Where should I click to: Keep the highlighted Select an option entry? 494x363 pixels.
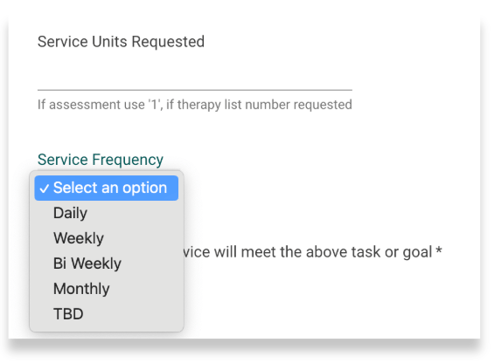pyautogui.click(x=106, y=188)
